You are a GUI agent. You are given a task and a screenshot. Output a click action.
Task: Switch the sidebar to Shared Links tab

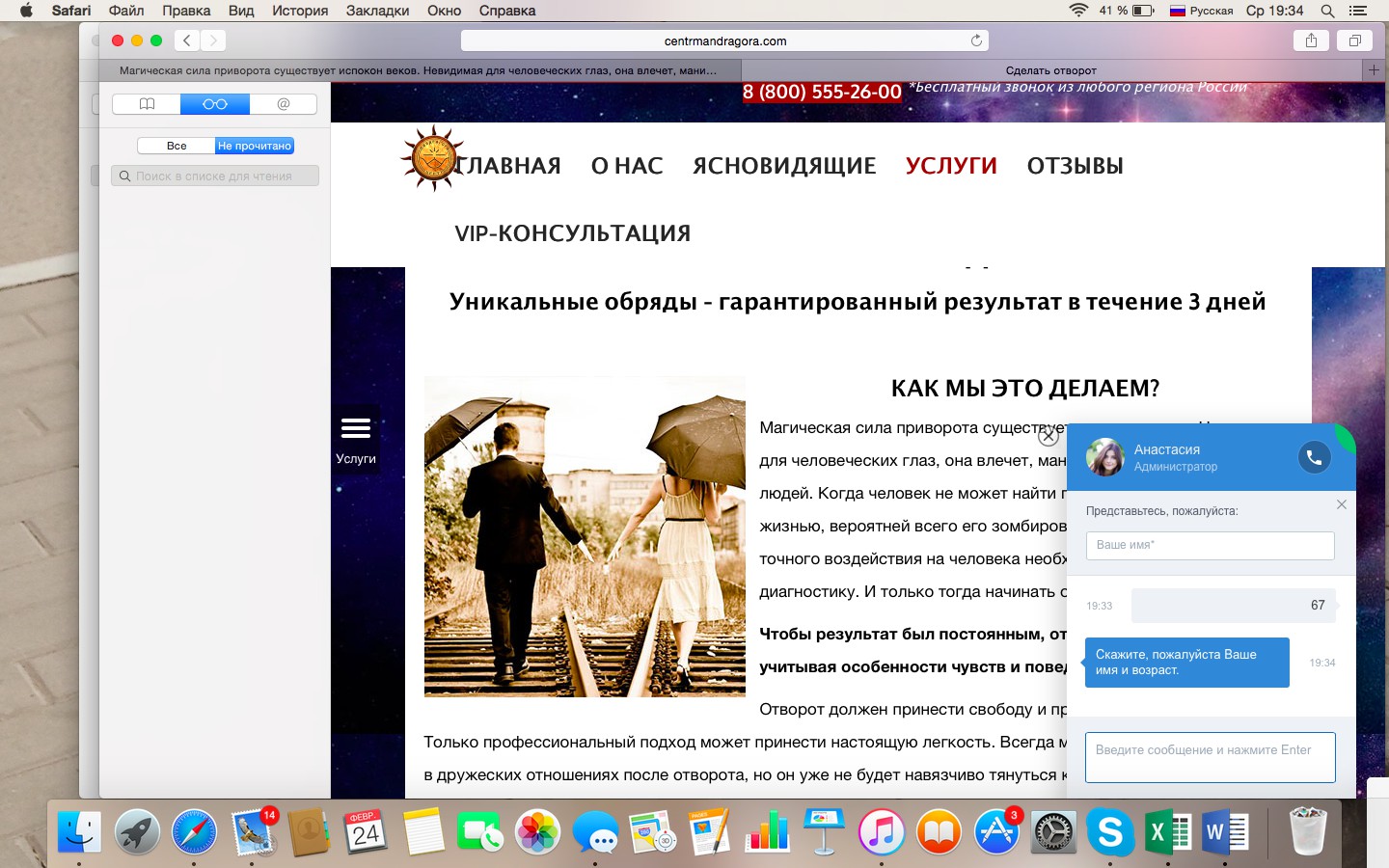[x=284, y=104]
